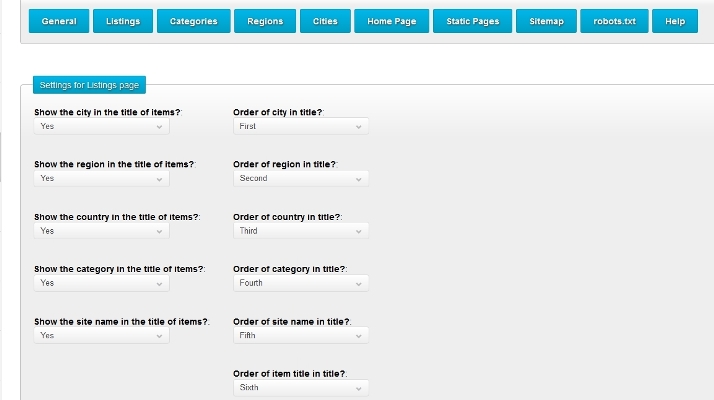The image size is (714, 400).
Task: Open Order of site name in title dropdown
Action: (x=301, y=335)
